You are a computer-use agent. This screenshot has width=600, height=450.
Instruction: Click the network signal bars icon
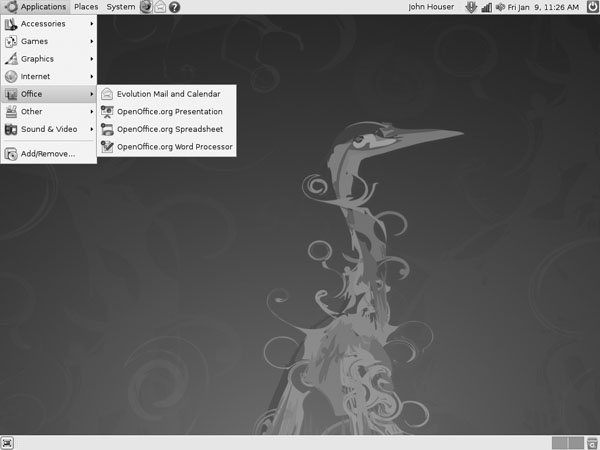(x=486, y=7)
